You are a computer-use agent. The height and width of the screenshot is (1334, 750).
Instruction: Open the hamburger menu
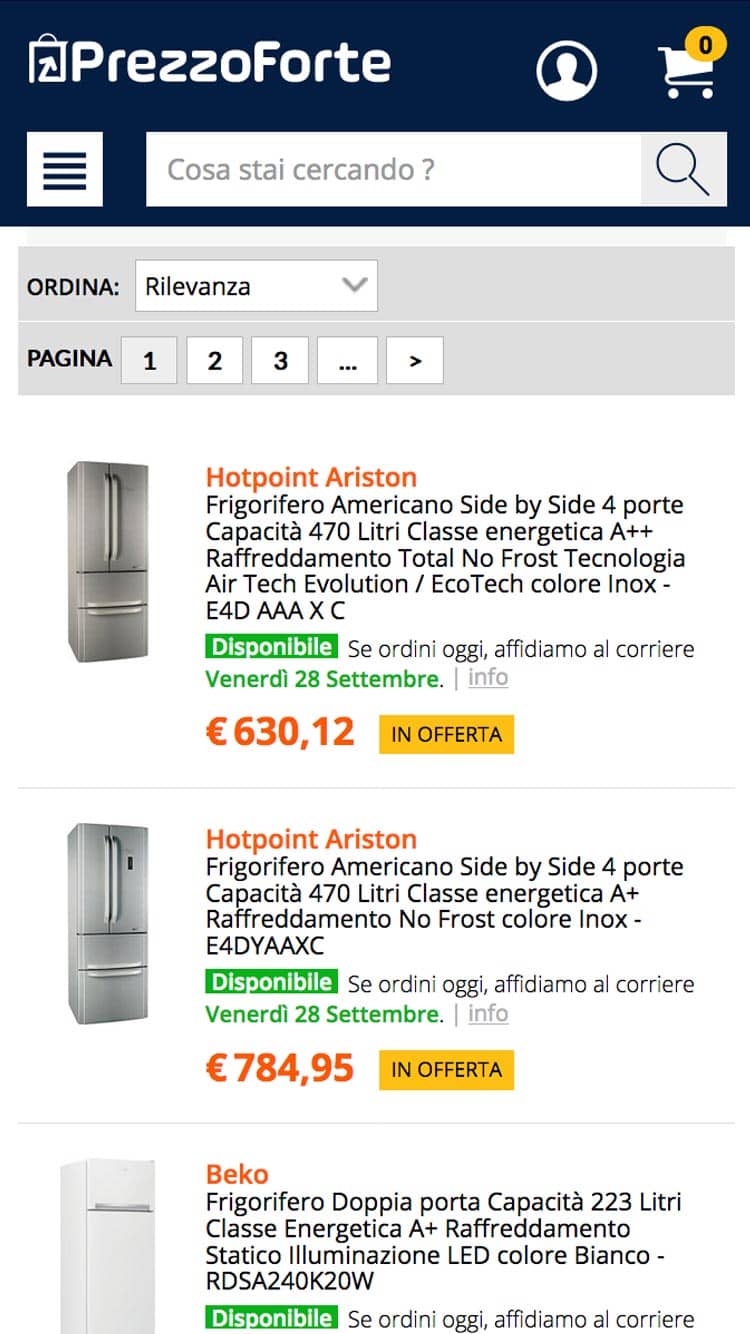point(65,169)
